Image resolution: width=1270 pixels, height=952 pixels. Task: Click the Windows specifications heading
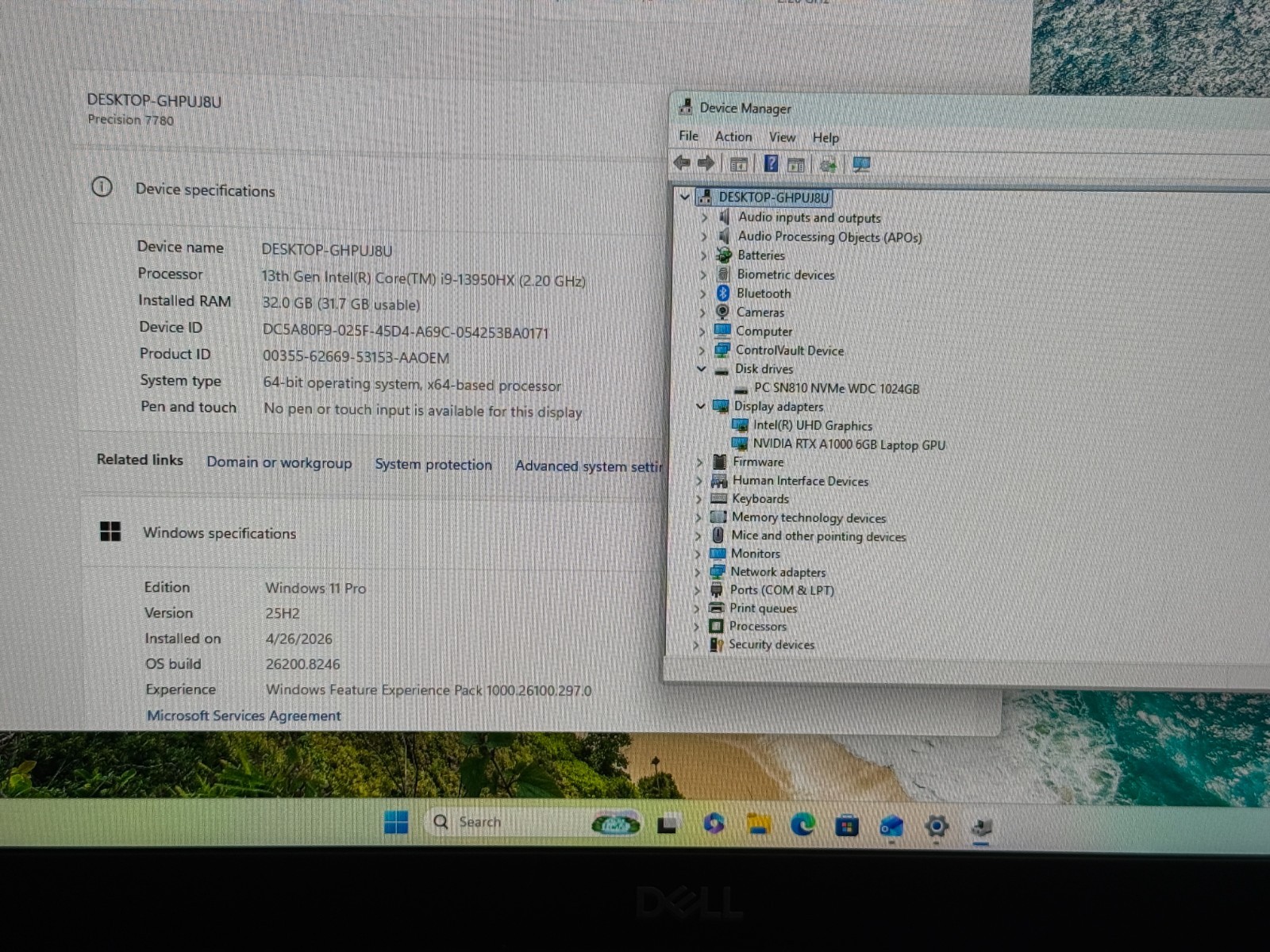coord(219,533)
